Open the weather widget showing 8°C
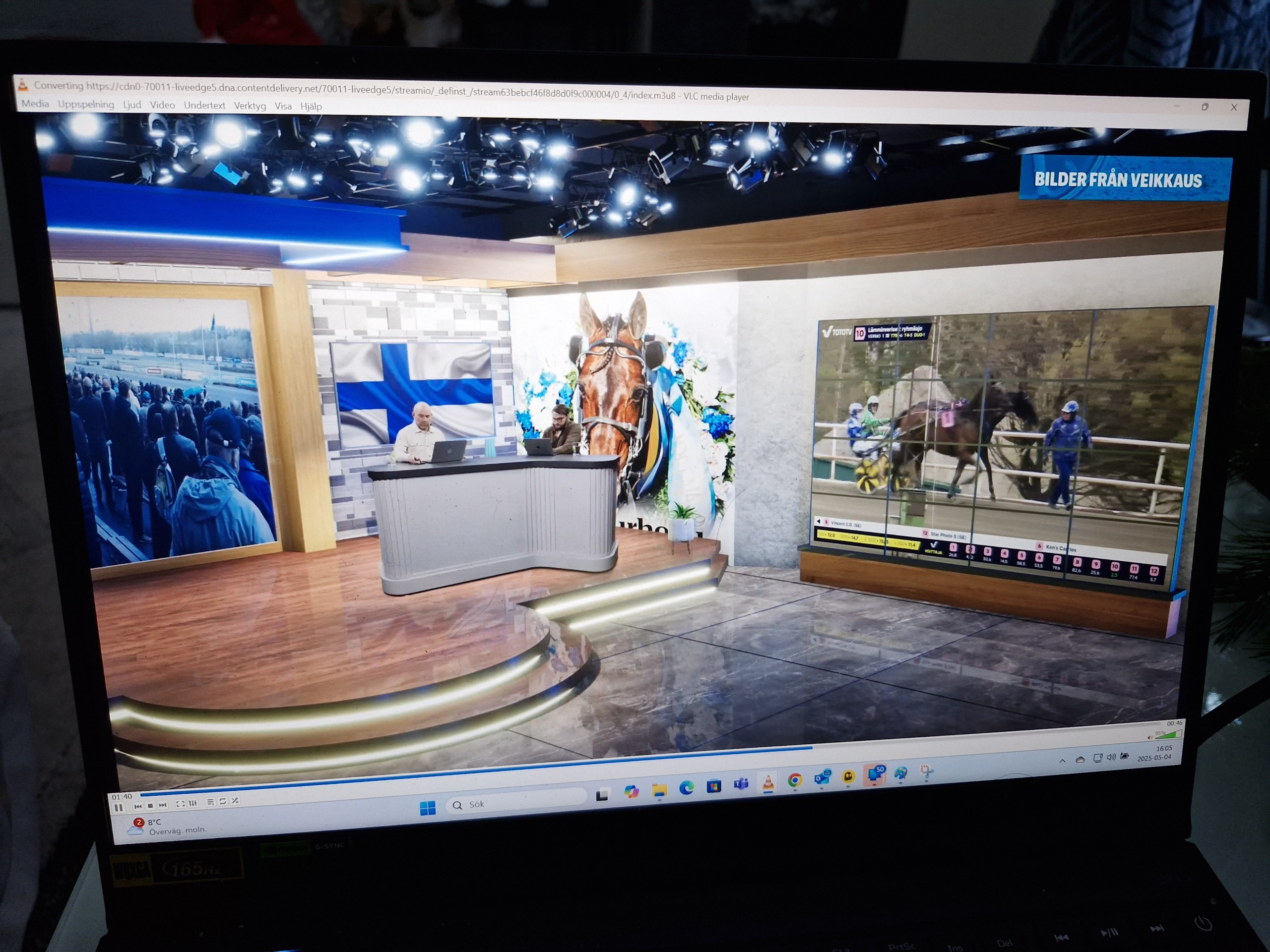This screenshot has height=952, width=1270. pos(167,827)
